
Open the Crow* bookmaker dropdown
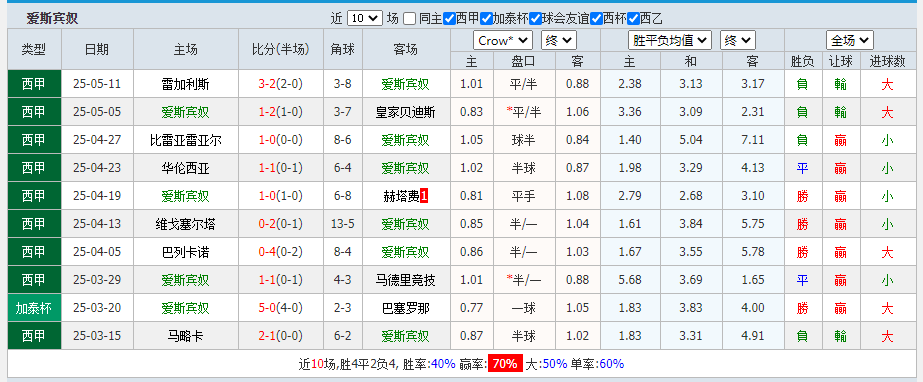503,41
